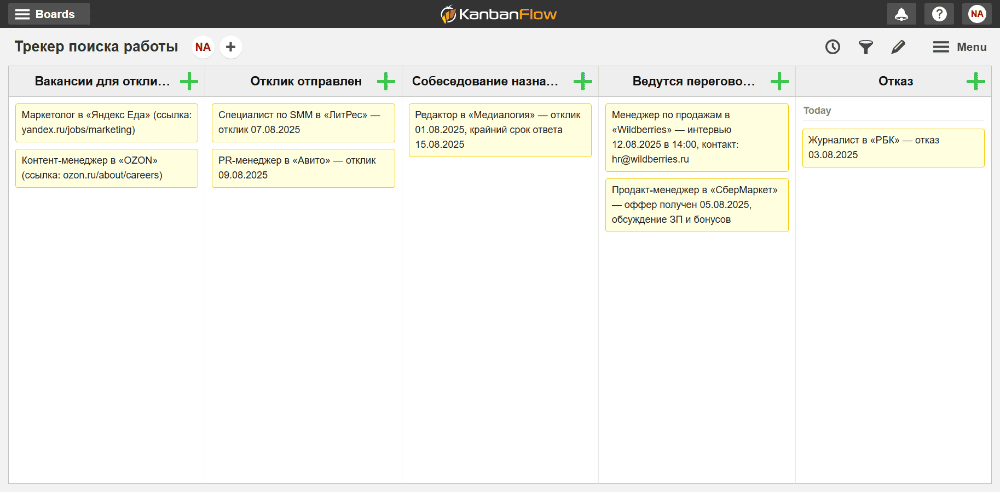Screen dimensions: 1000x492
Task: Click the Ведутся перегово… column header
Action: pyautogui.click(x=693, y=82)
